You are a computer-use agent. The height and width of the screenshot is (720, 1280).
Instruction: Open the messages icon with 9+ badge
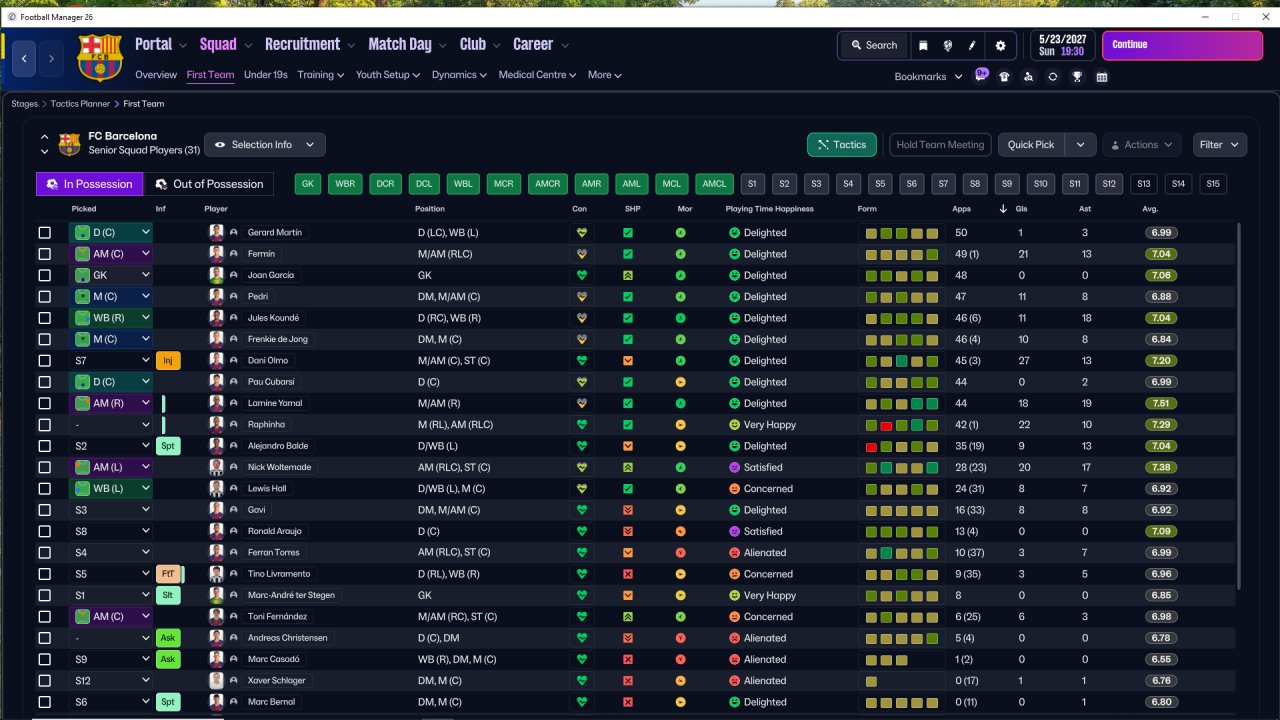tap(981, 76)
